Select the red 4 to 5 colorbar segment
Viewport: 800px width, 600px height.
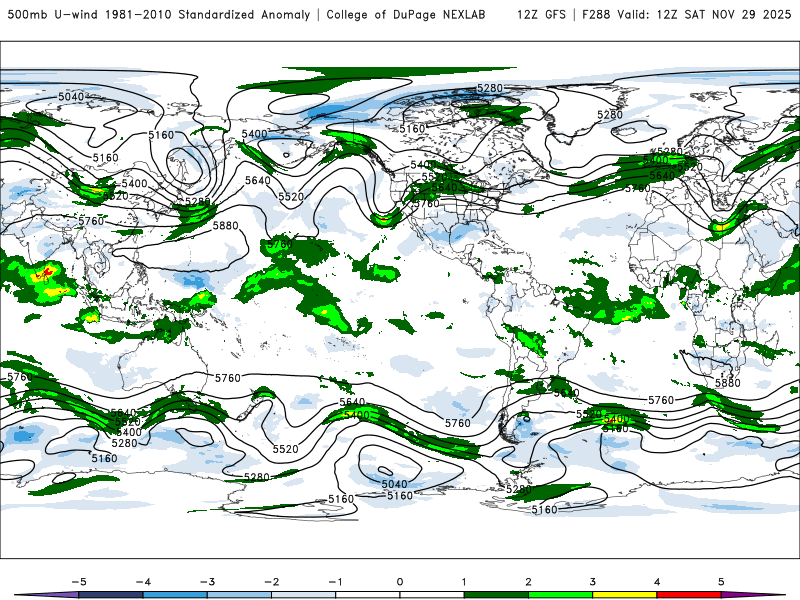point(689,595)
